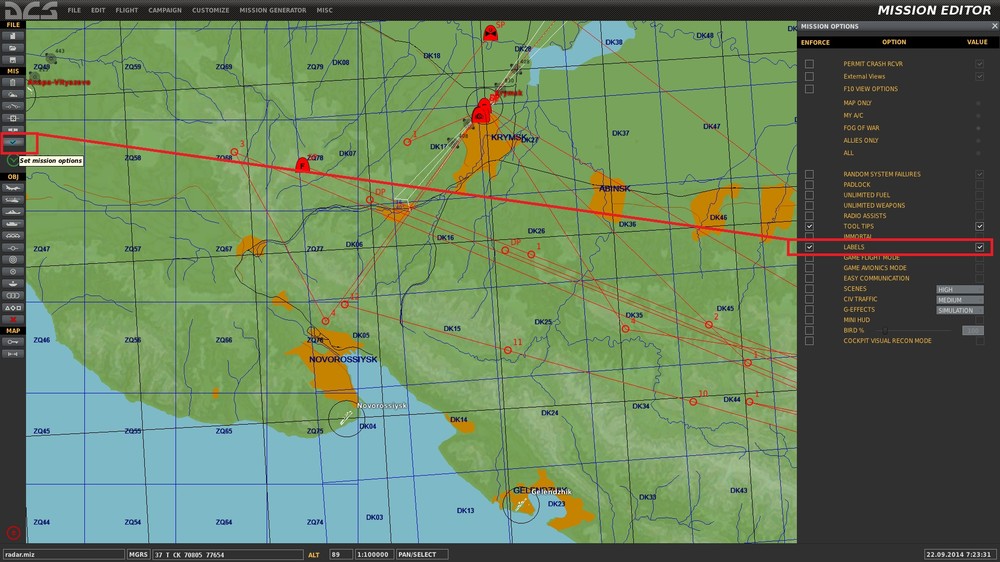This screenshot has width=1000, height=562.
Task: Select the red unit icon west of Krymsk
Action: click(x=302, y=165)
